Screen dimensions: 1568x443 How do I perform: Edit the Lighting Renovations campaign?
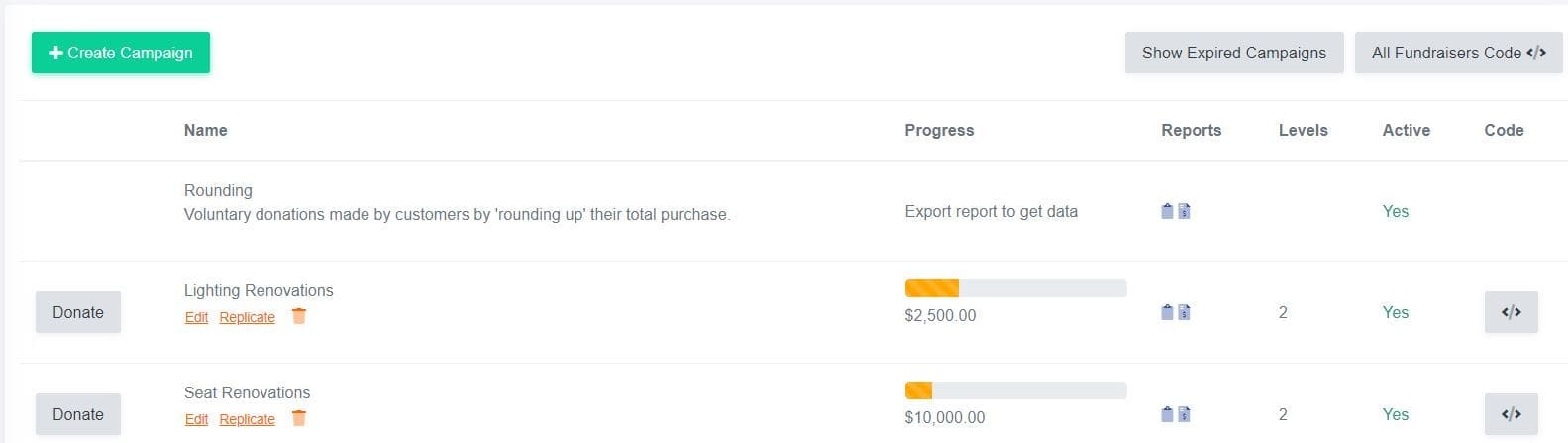[196, 317]
